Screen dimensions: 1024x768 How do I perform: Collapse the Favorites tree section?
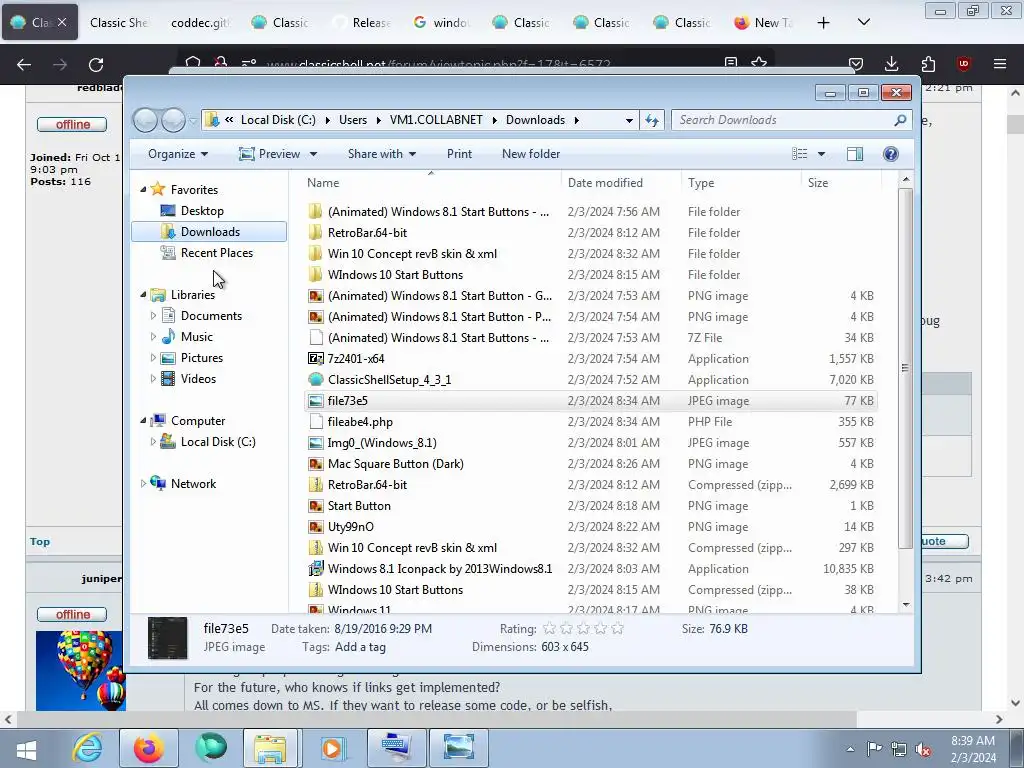click(x=143, y=189)
